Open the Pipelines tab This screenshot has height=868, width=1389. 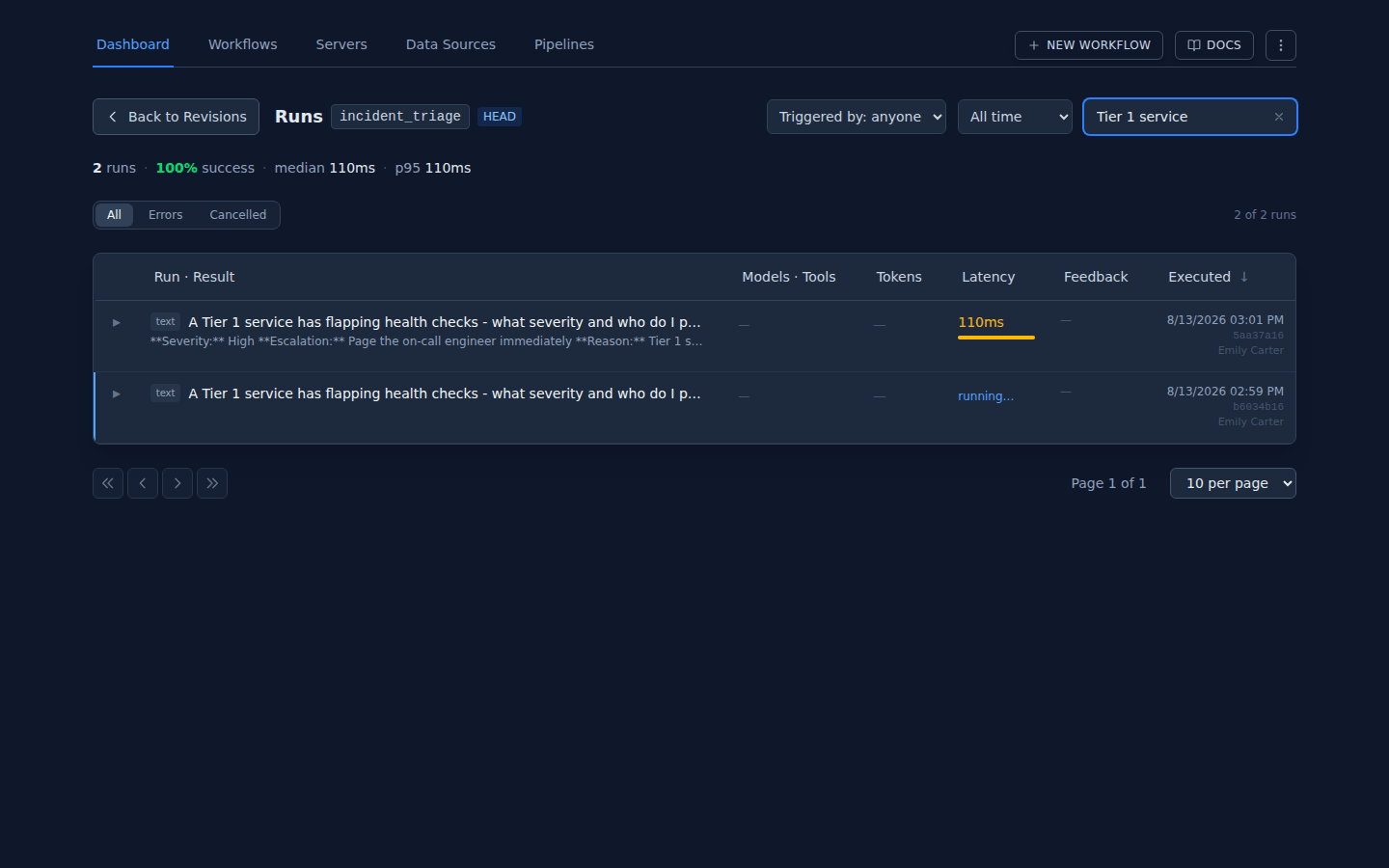click(x=564, y=44)
